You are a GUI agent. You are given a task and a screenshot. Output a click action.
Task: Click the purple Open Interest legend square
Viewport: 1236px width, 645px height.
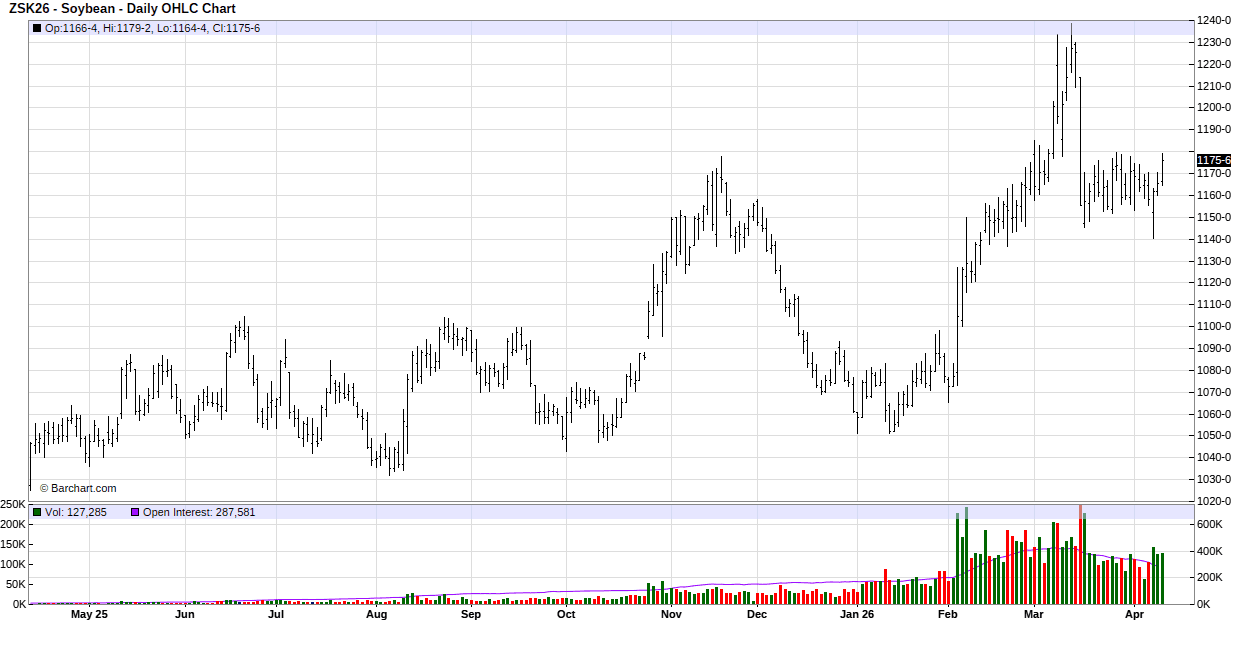click(x=135, y=512)
